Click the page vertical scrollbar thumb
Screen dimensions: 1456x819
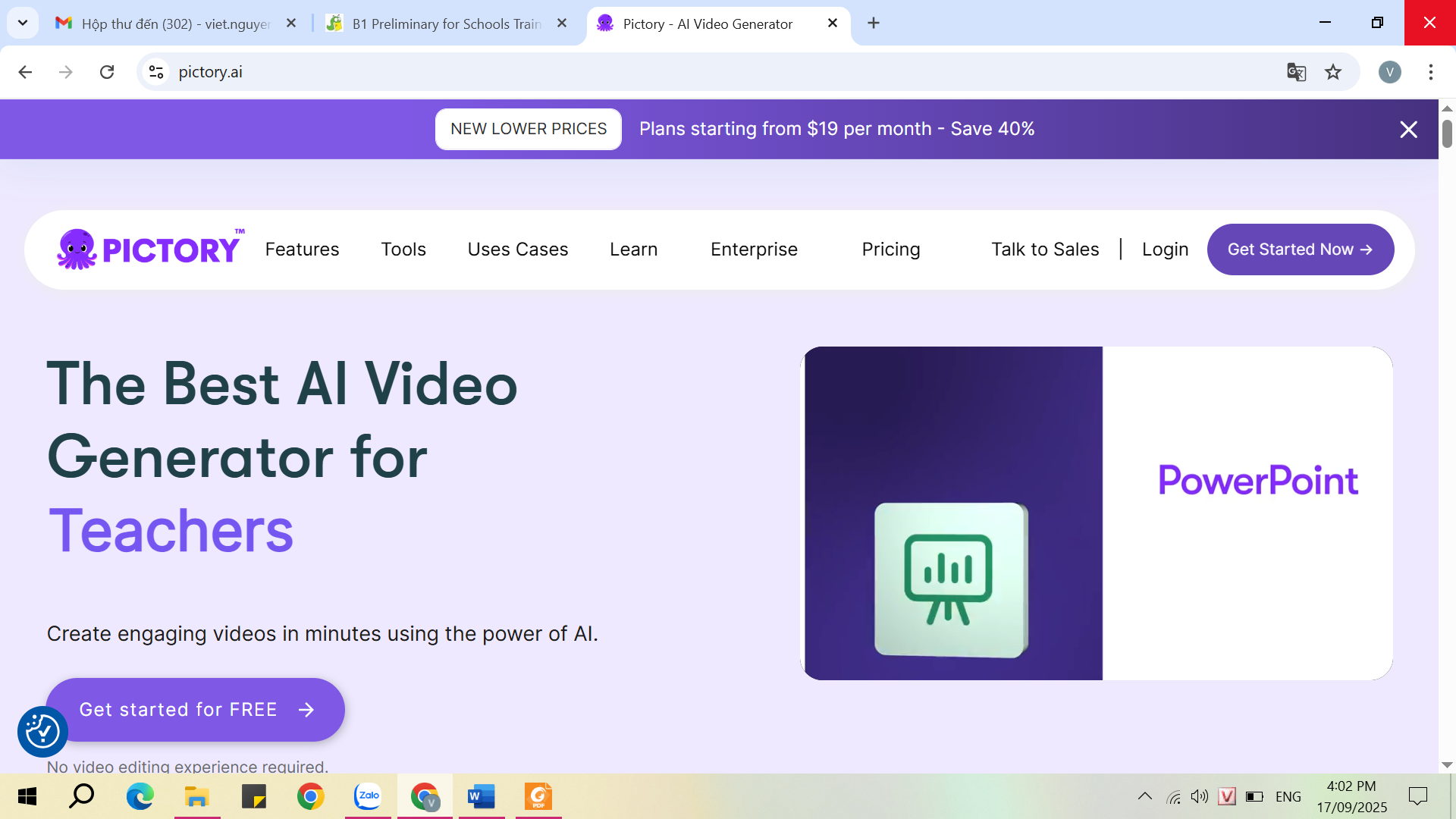point(1447,134)
